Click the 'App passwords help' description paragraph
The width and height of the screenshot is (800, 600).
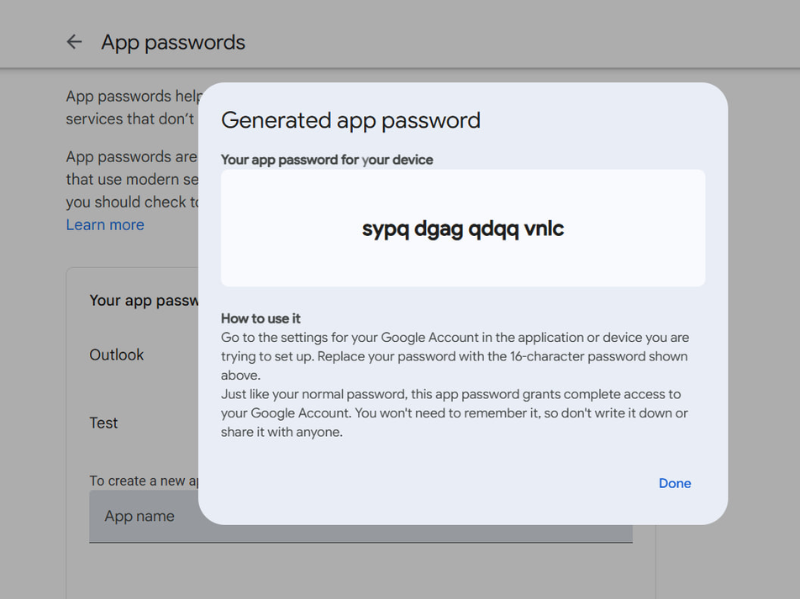click(x=130, y=107)
